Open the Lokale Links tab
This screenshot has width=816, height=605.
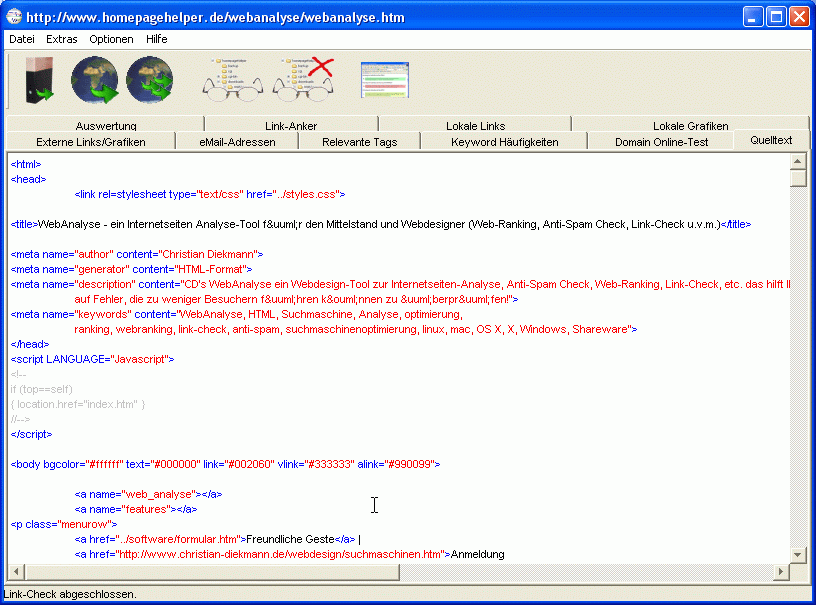[x=475, y=126]
